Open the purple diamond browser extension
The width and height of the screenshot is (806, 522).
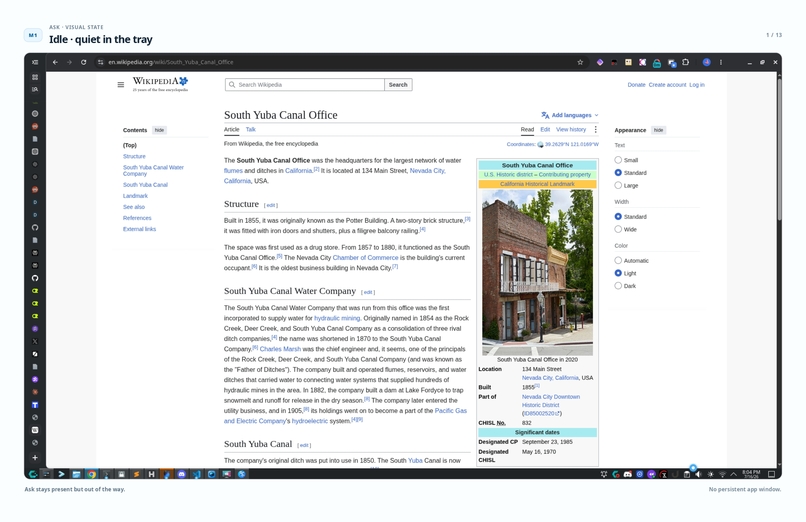(x=600, y=62)
